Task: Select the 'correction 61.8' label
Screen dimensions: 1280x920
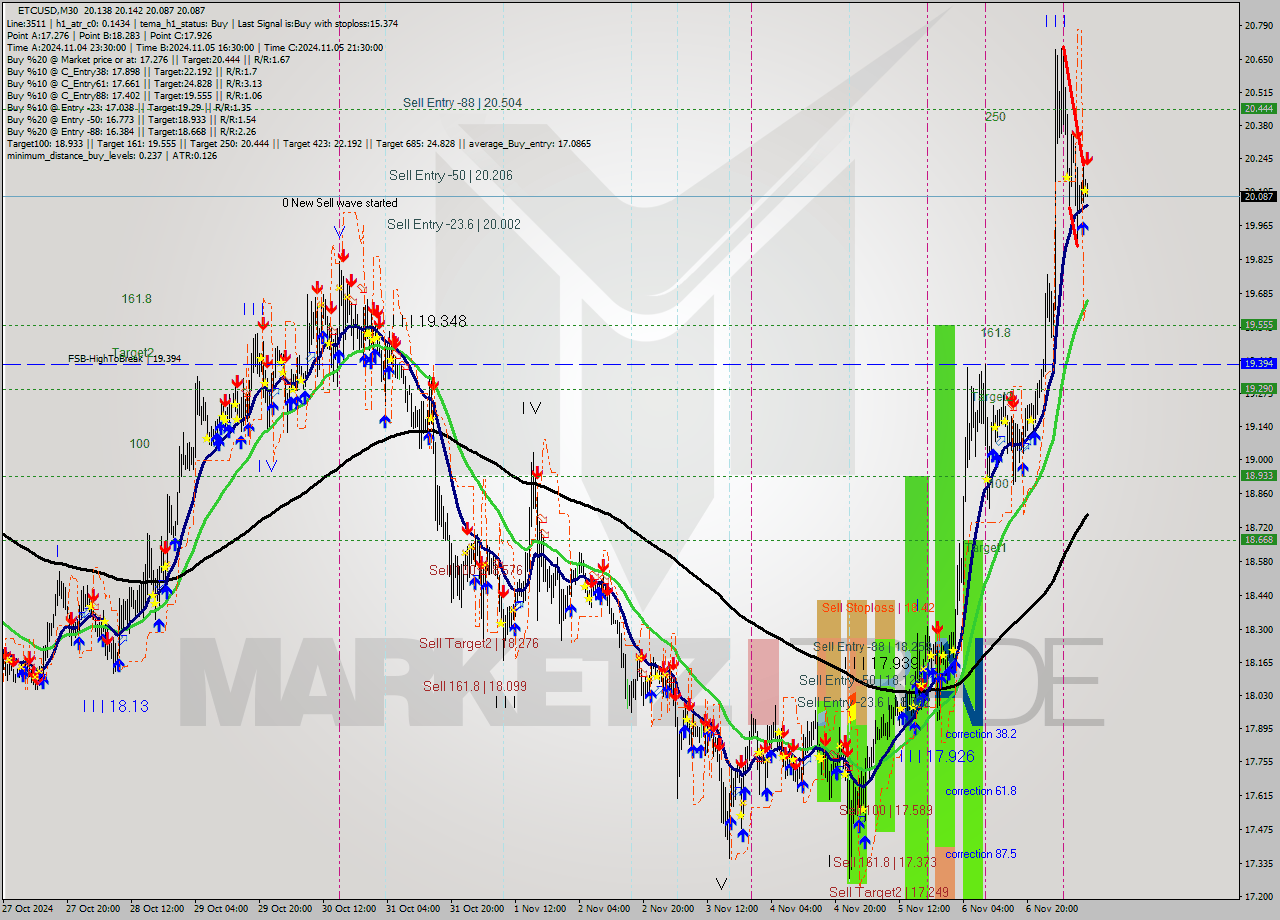Action: (981, 791)
